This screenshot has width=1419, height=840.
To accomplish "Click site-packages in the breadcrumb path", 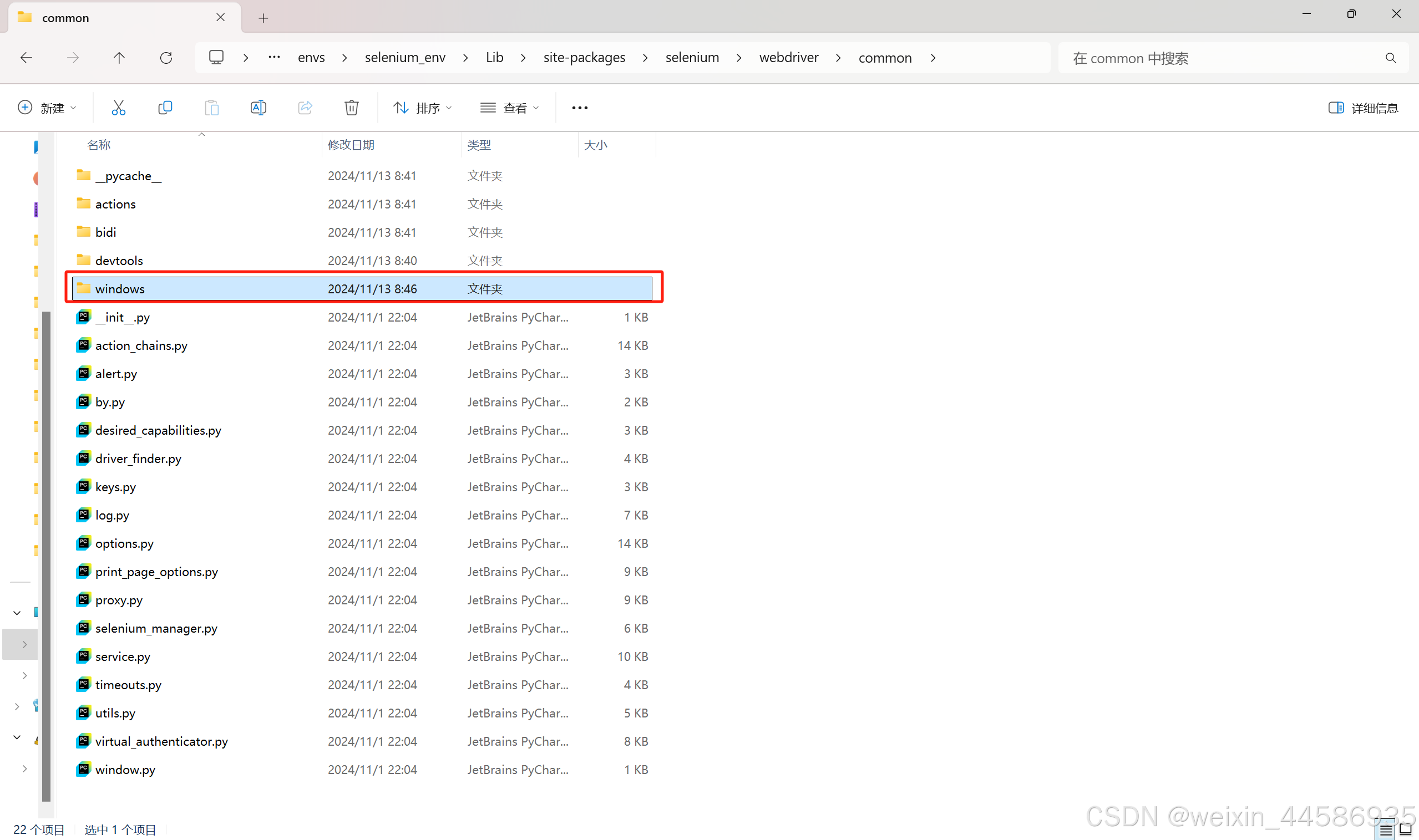I will (x=584, y=58).
